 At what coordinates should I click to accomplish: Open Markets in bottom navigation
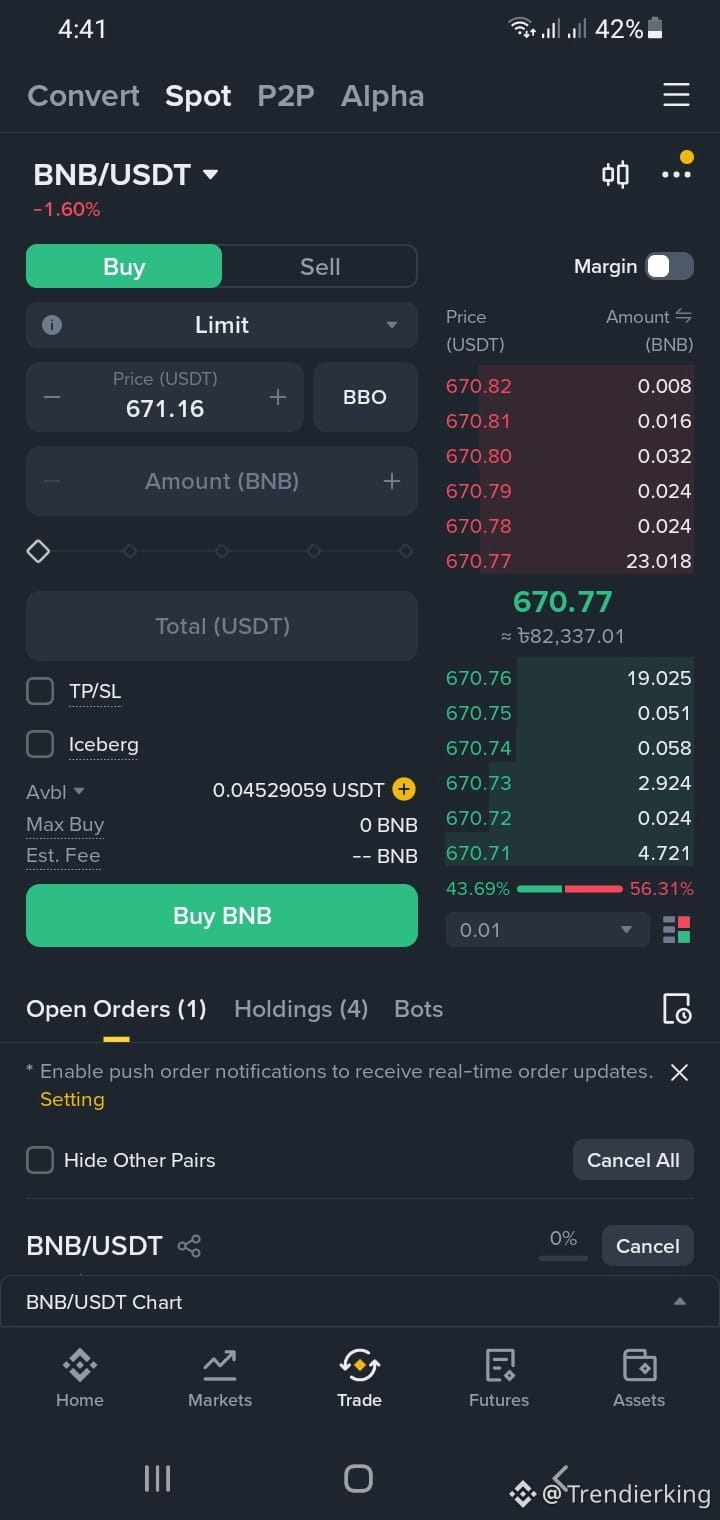(x=220, y=1378)
